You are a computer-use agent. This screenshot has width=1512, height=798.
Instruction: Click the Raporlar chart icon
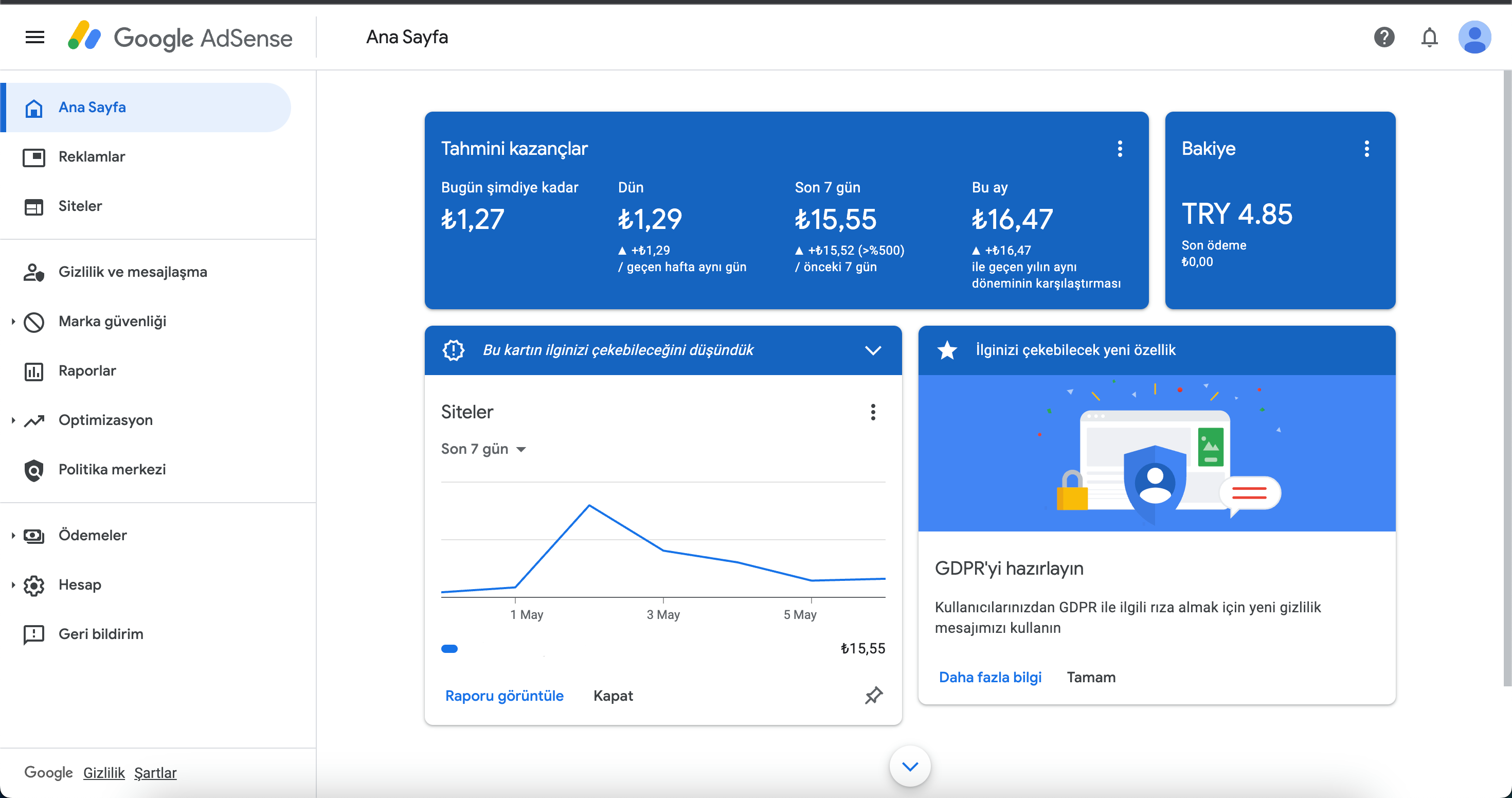click(x=34, y=370)
